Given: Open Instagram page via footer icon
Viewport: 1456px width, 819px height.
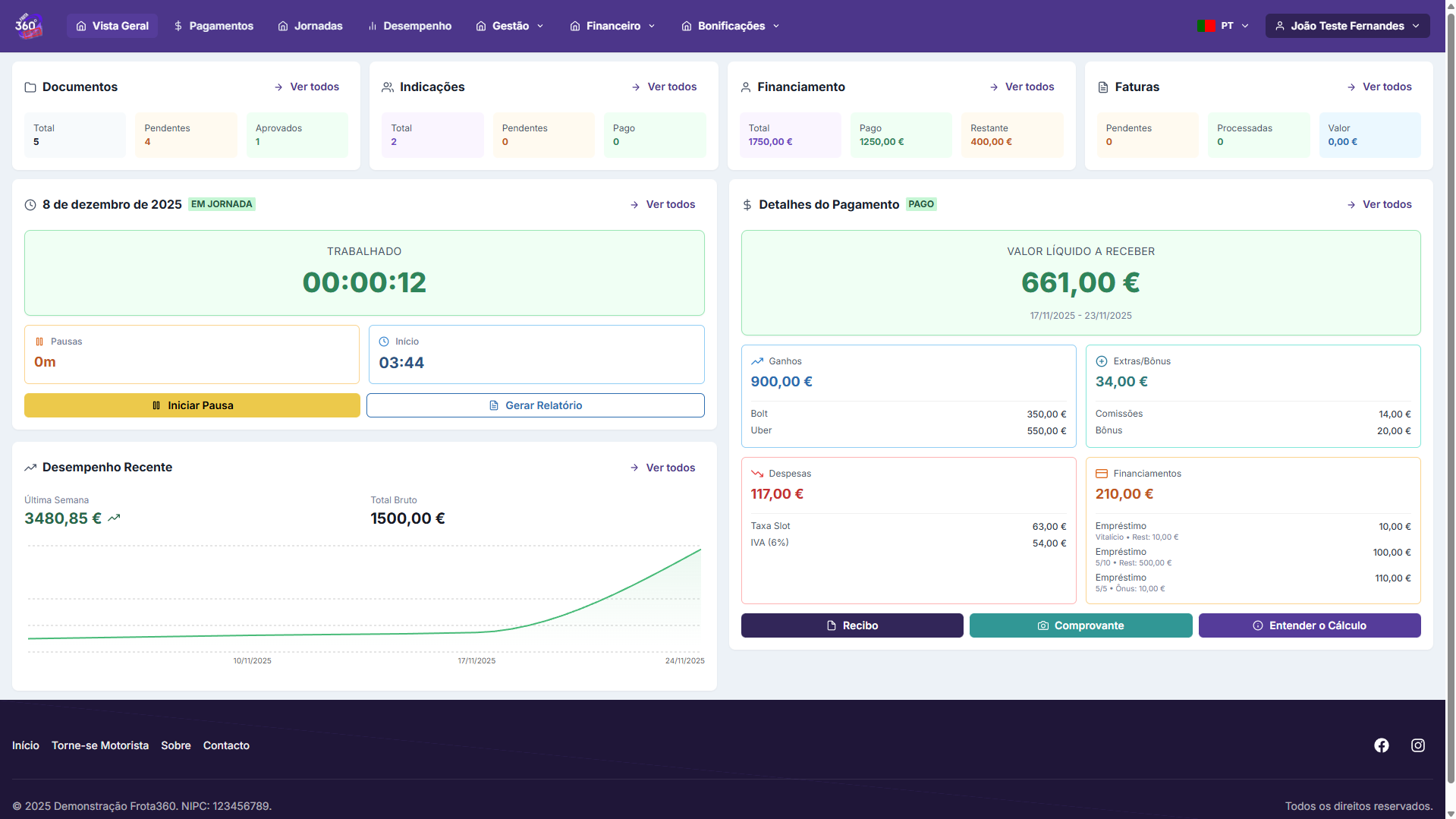Looking at the screenshot, I should [1417, 745].
